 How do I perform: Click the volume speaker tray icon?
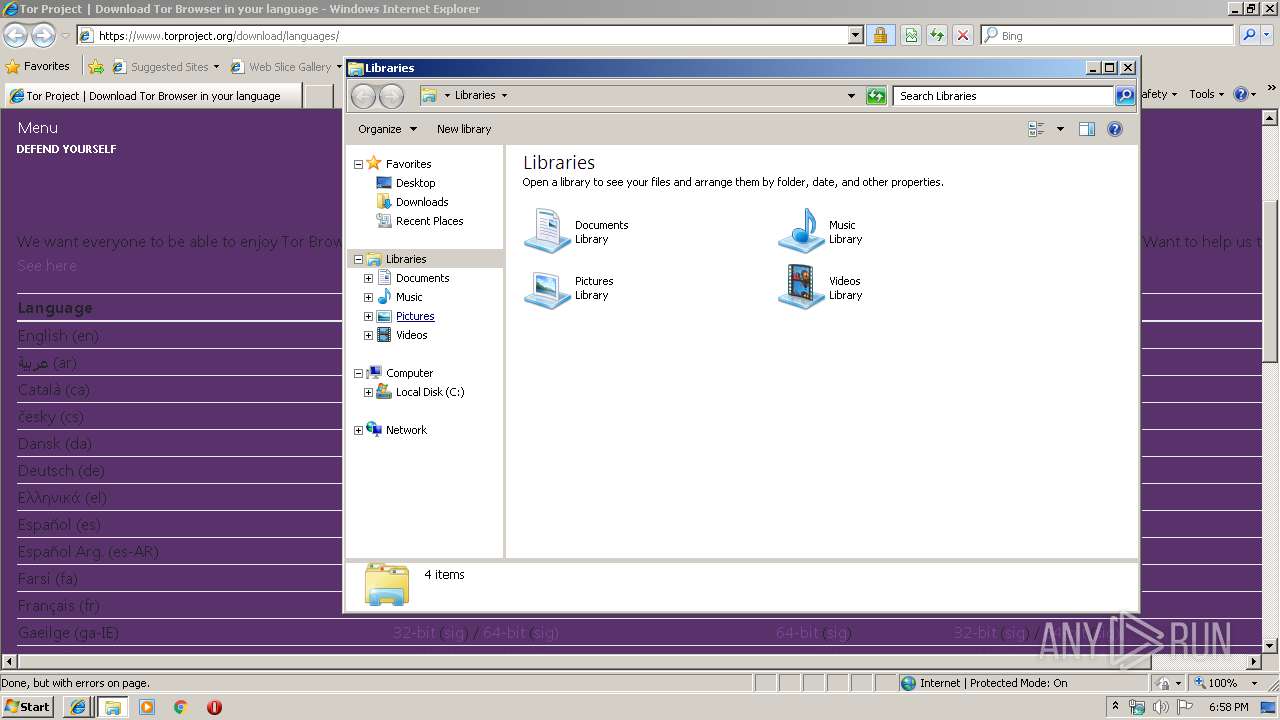click(x=1160, y=707)
